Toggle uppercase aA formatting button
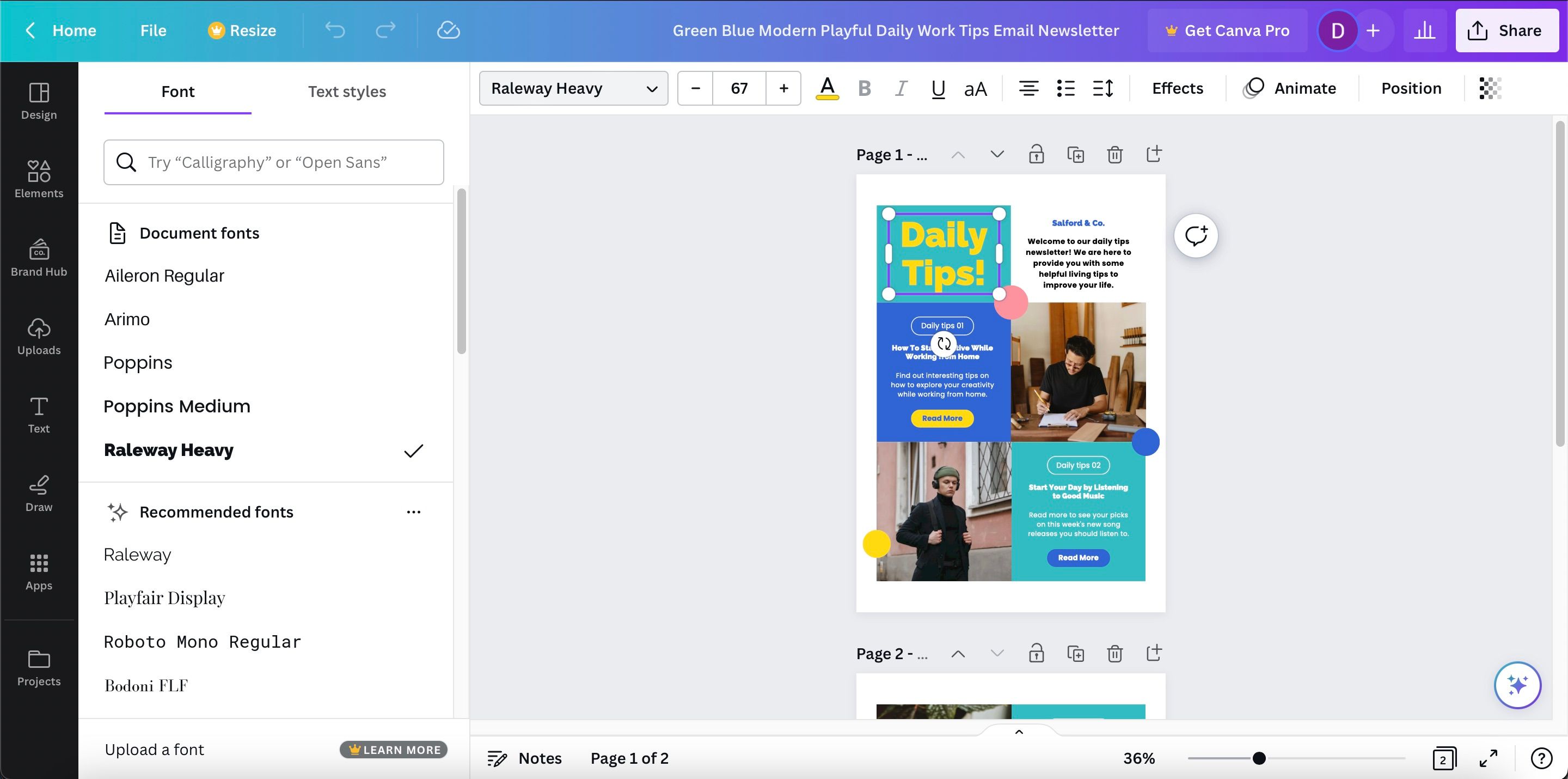Viewport: 1568px width, 779px height. [975, 88]
